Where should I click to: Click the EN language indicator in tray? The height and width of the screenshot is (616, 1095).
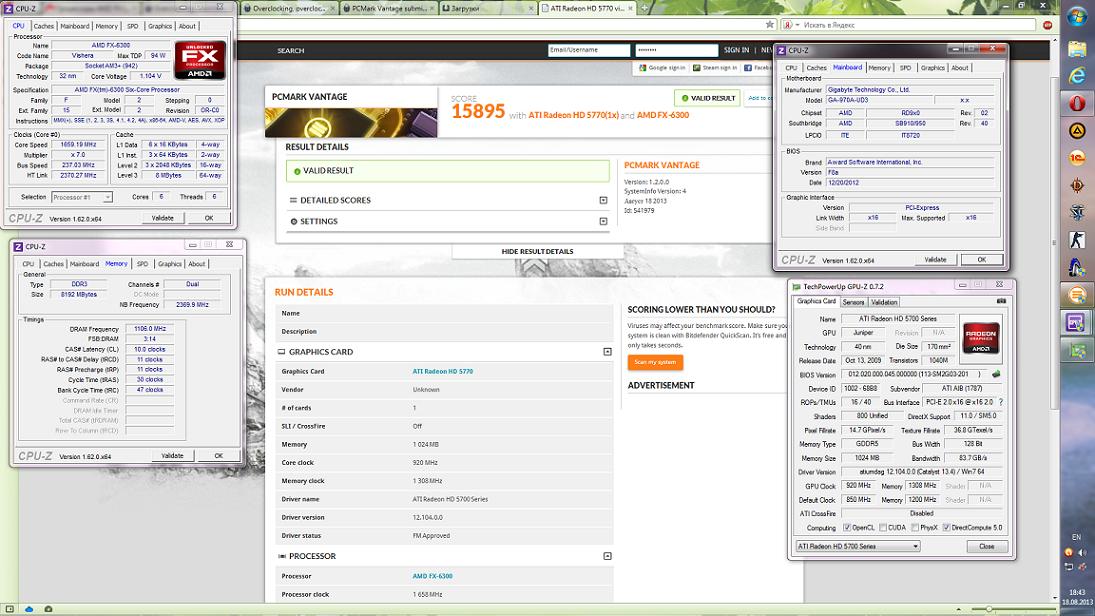[x=1075, y=537]
